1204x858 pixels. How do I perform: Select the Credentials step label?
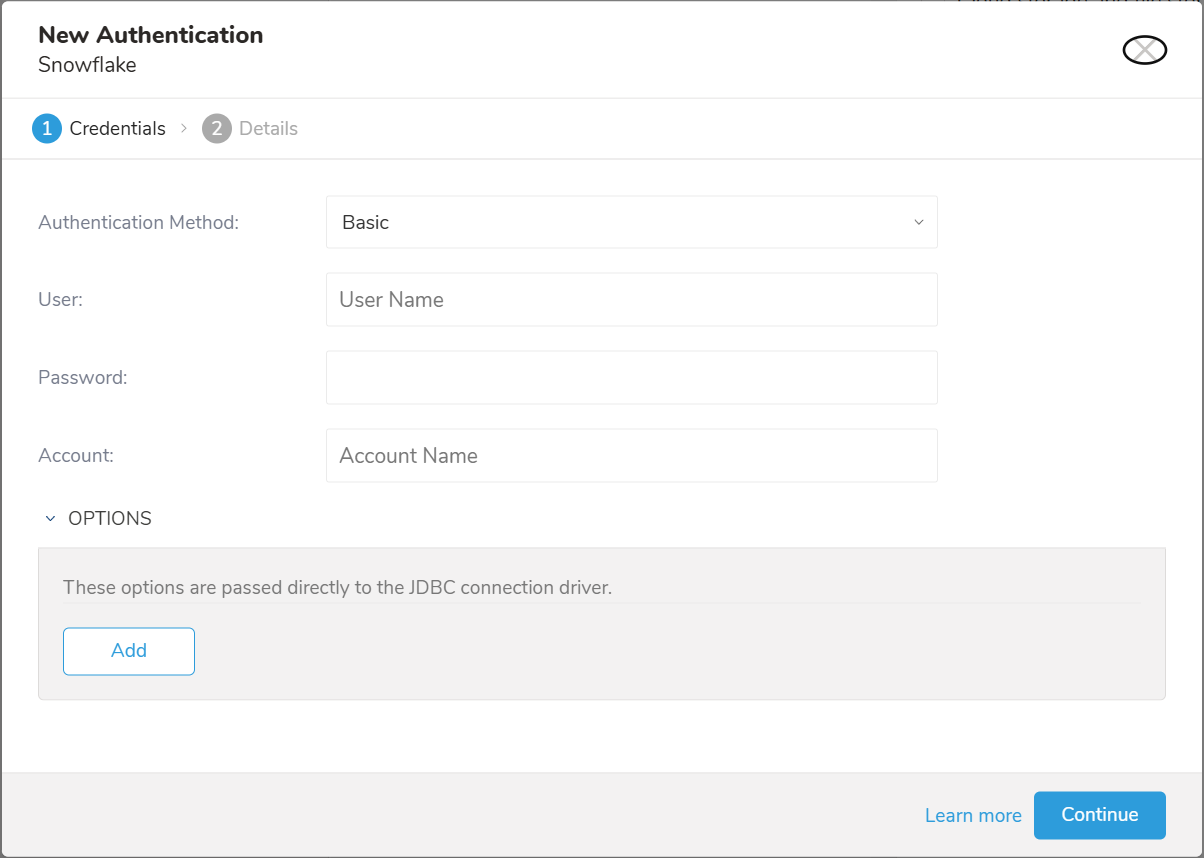[117, 129]
